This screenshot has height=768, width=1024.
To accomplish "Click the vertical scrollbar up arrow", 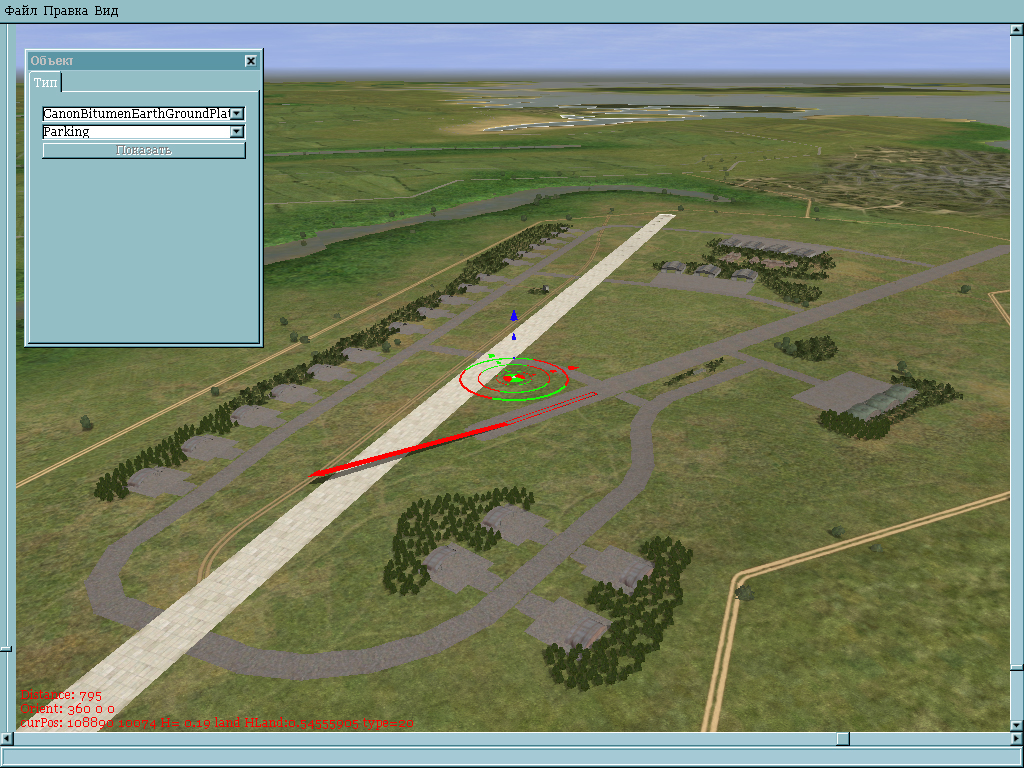I will pyautogui.click(x=1017, y=29).
